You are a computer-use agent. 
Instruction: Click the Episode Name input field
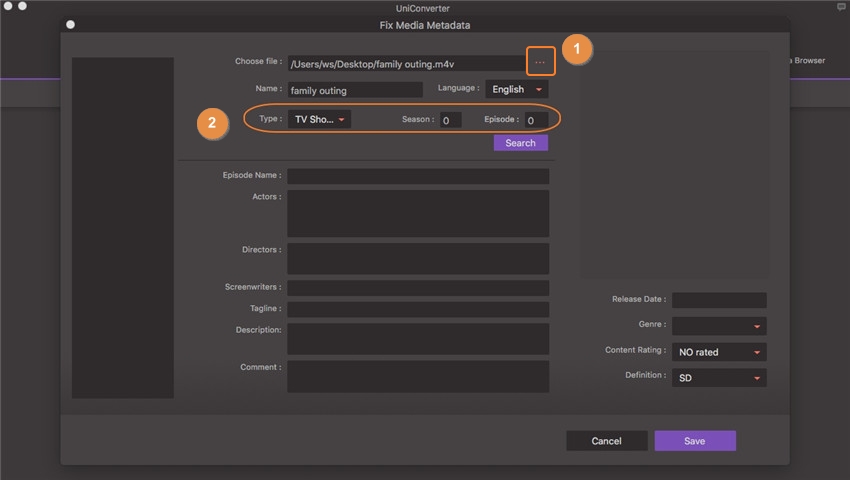[418, 176]
